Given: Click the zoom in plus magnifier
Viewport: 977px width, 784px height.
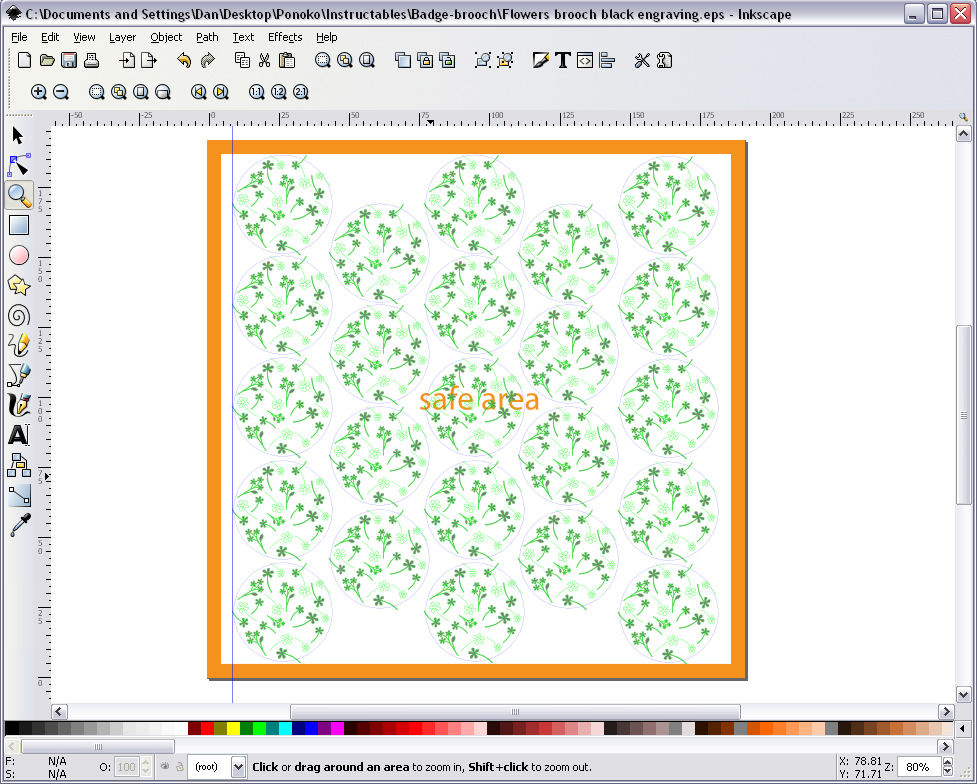Looking at the screenshot, I should tap(39, 92).
